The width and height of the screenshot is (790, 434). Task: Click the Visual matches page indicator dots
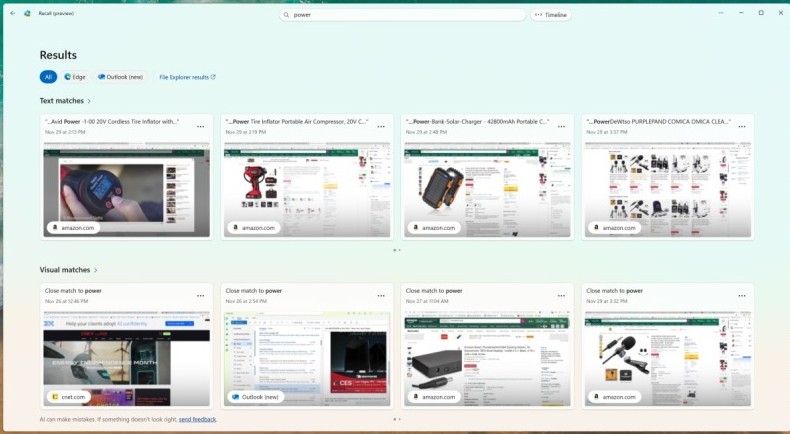(397, 419)
